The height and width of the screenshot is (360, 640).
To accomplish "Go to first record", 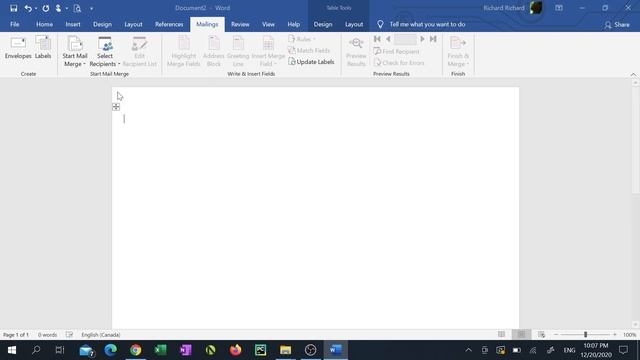I will 377,39.
